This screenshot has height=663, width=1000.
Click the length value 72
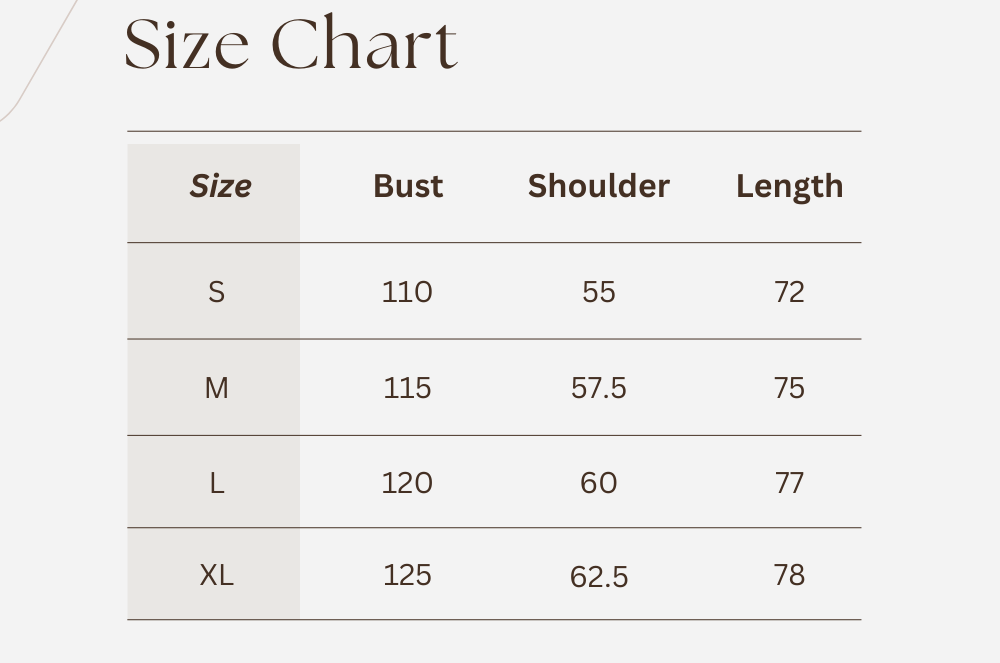coord(789,292)
